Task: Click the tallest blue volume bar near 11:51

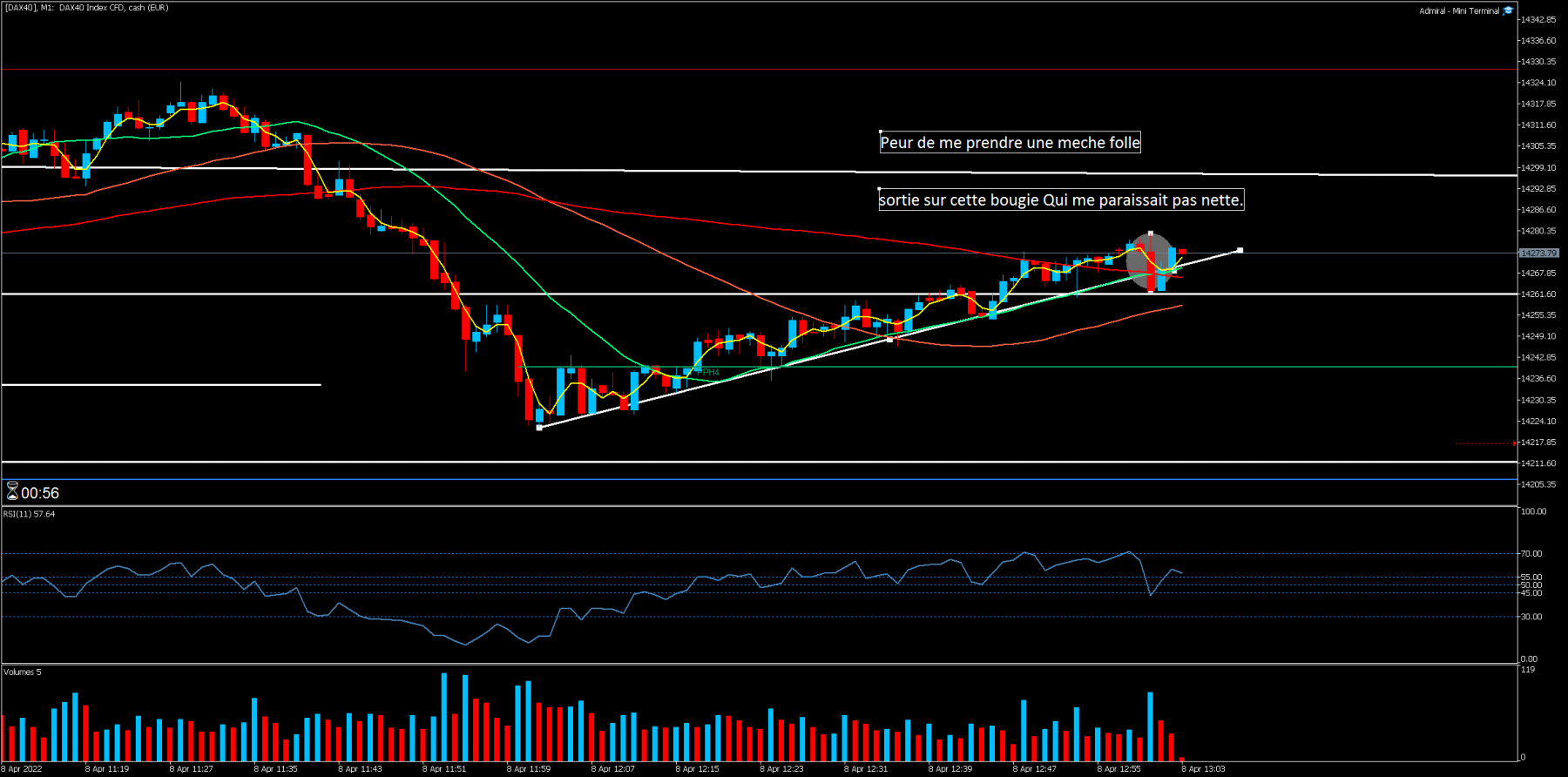Action: click(x=444, y=717)
